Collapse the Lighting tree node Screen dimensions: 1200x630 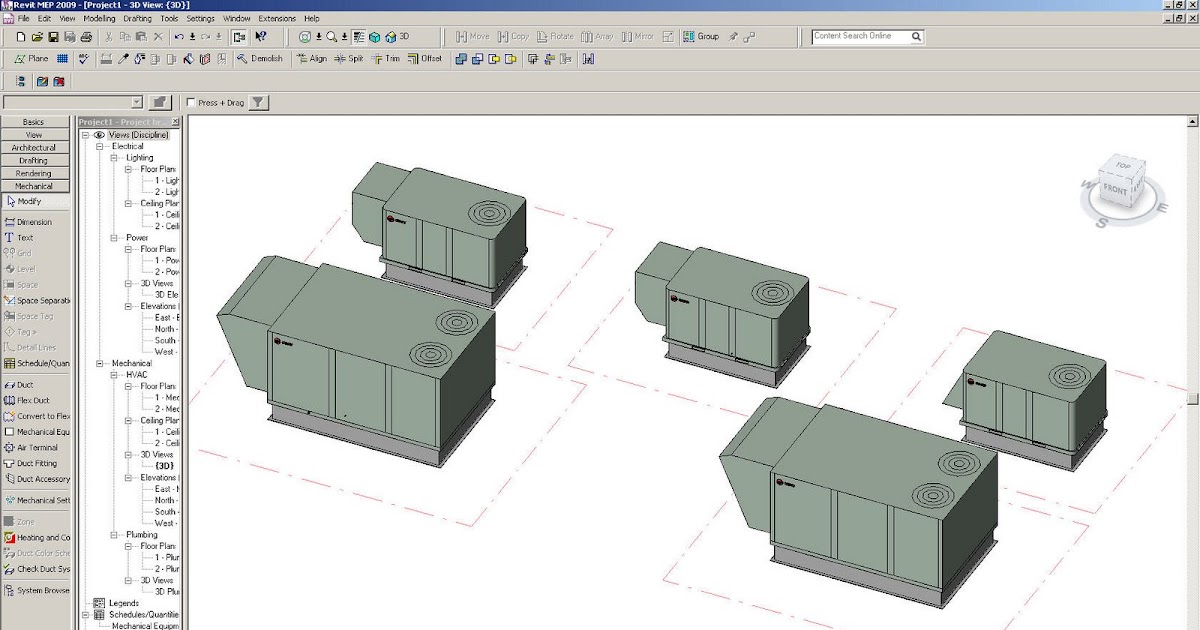click(x=115, y=158)
